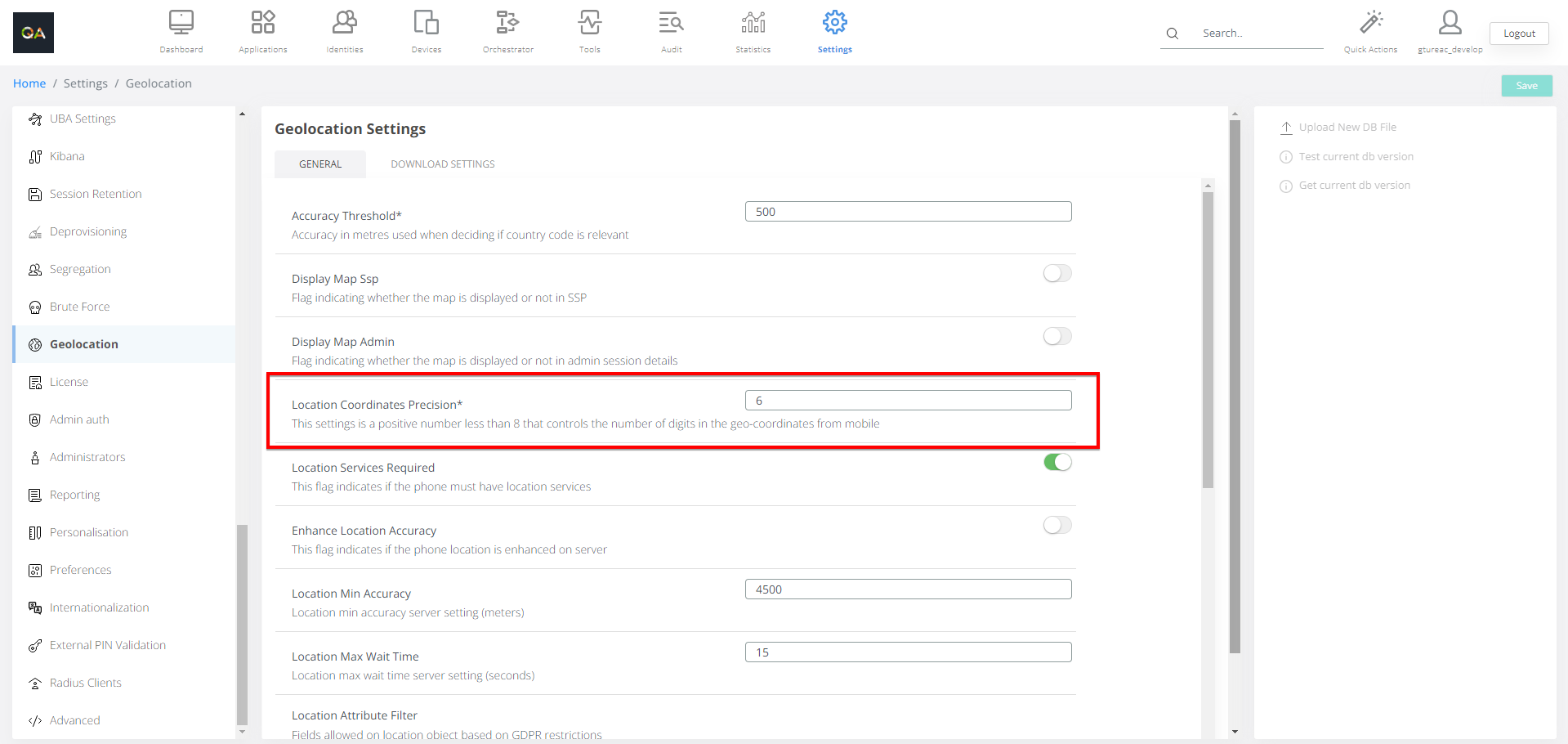Viewport: 1568px width, 744px height.
Task: Click the Statistics chart icon
Action: (x=753, y=23)
